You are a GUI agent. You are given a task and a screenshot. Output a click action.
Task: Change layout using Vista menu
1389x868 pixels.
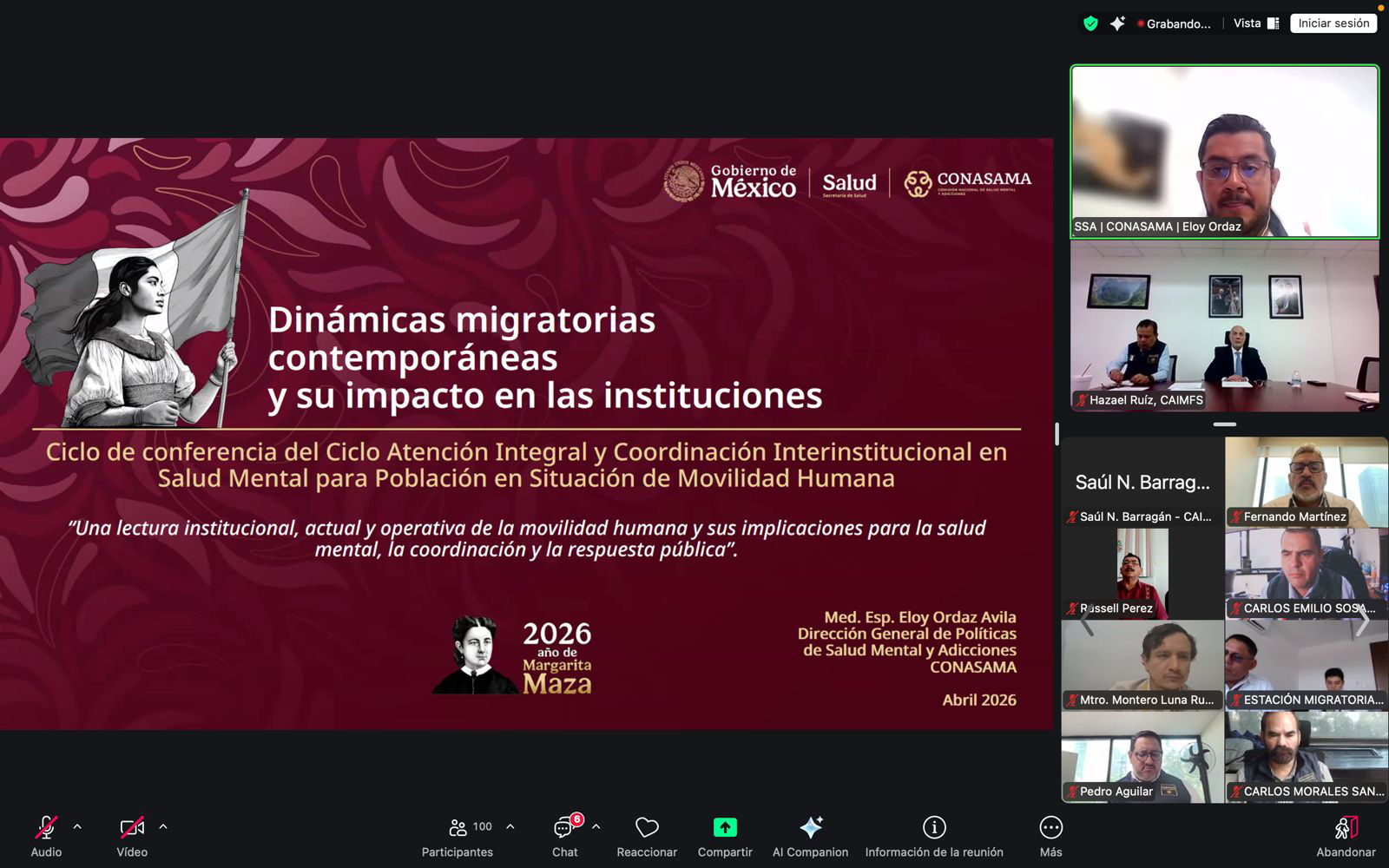1256,23
